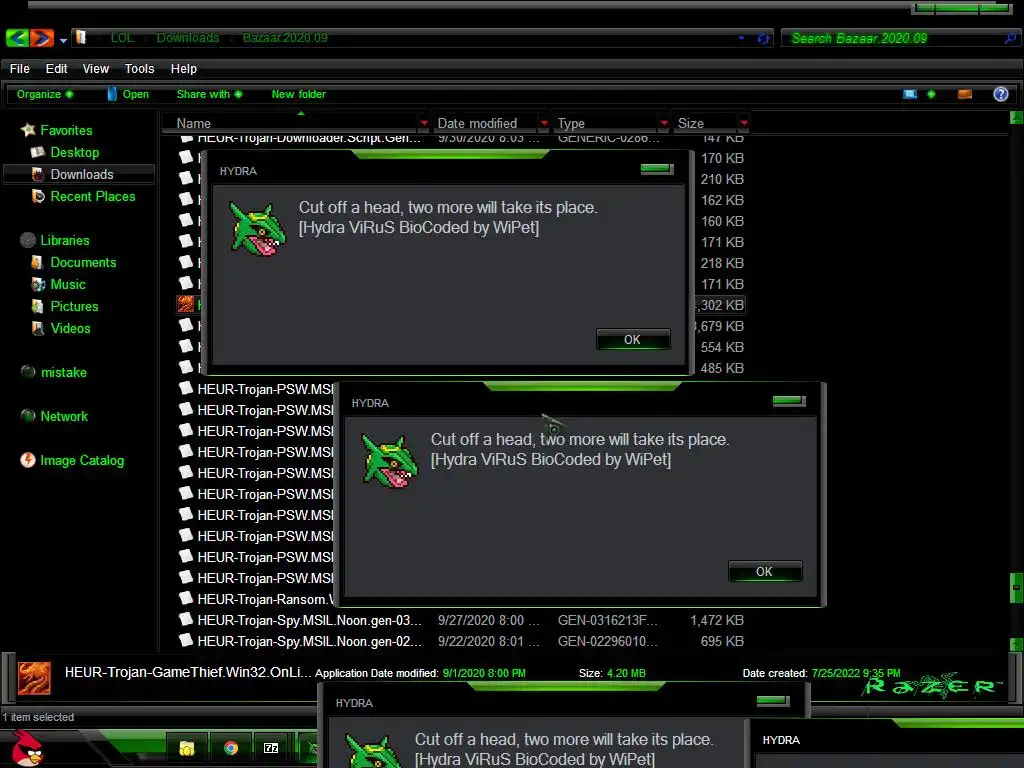Open the recent locations arrow beside Forward
This screenshot has width=1024, height=768.
click(63, 40)
